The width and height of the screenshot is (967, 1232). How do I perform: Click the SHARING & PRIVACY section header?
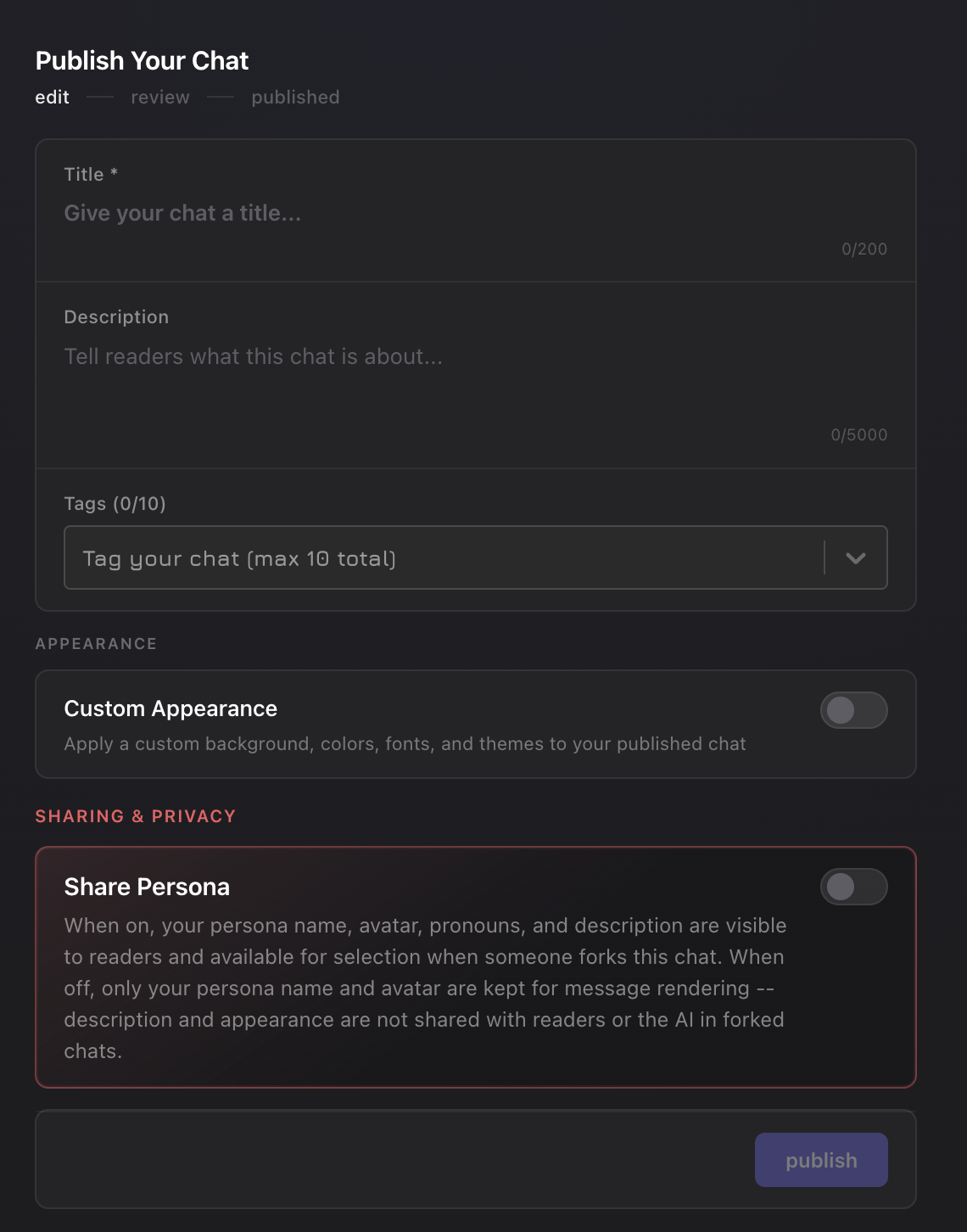pyautogui.click(x=135, y=815)
